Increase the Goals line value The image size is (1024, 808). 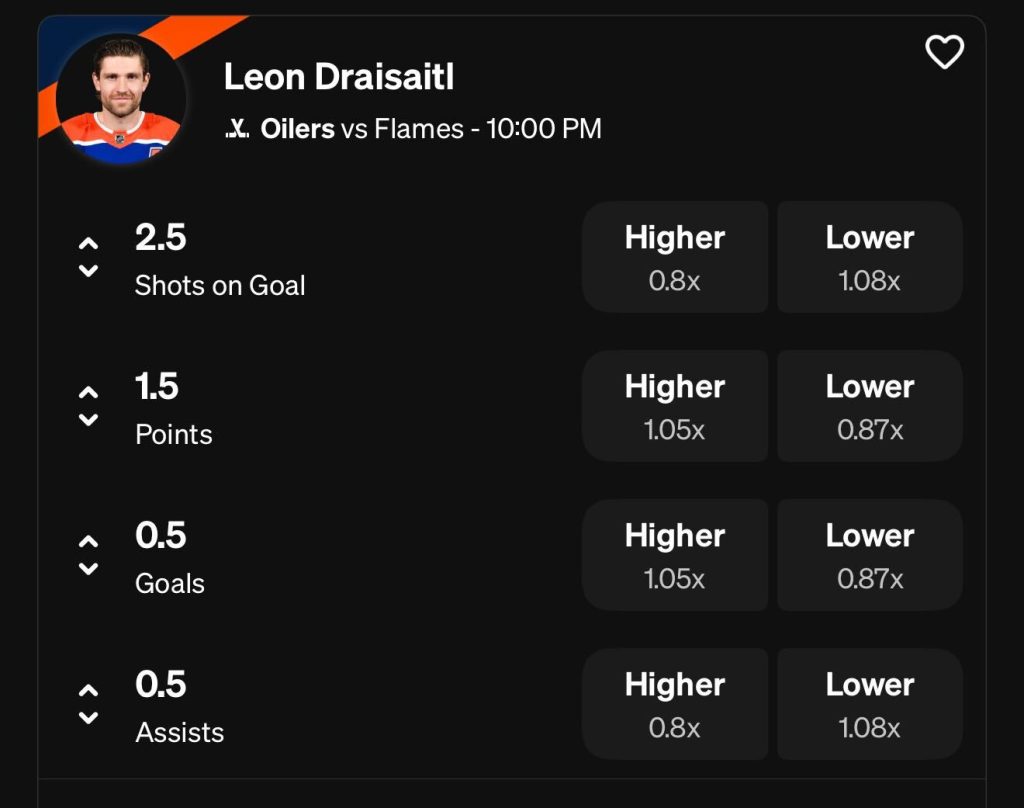(88, 541)
